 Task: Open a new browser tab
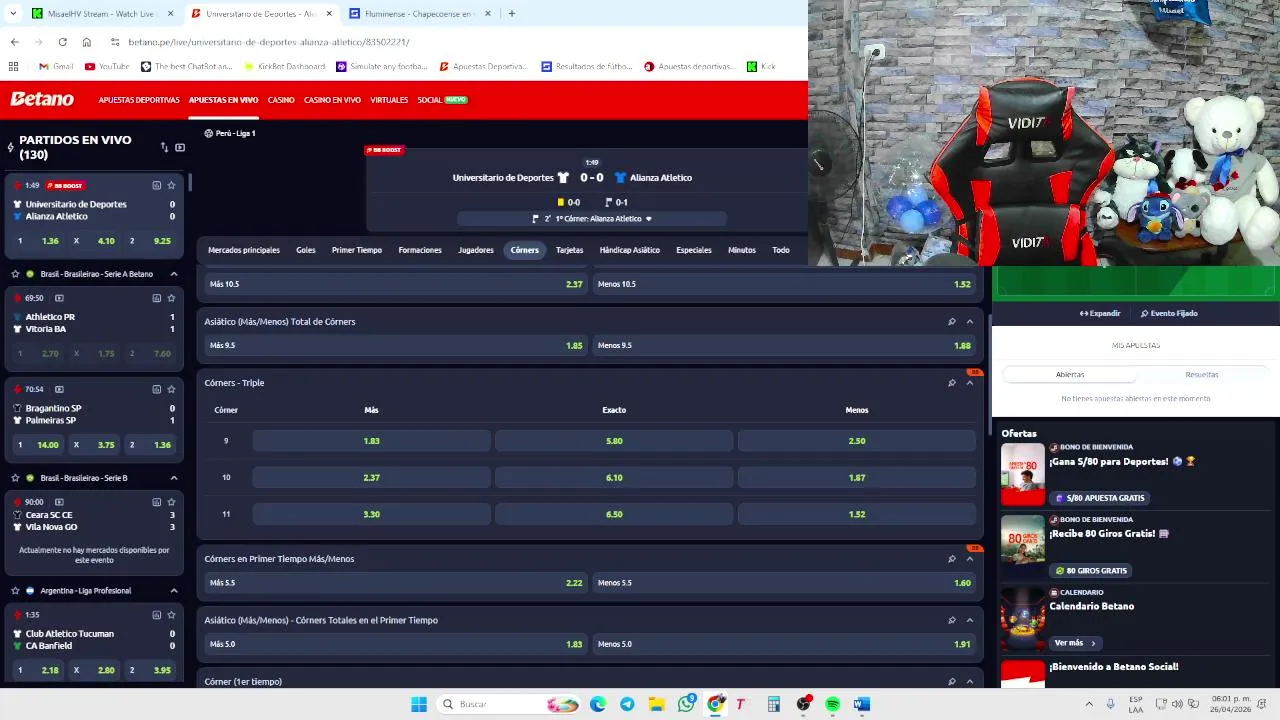click(x=511, y=14)
